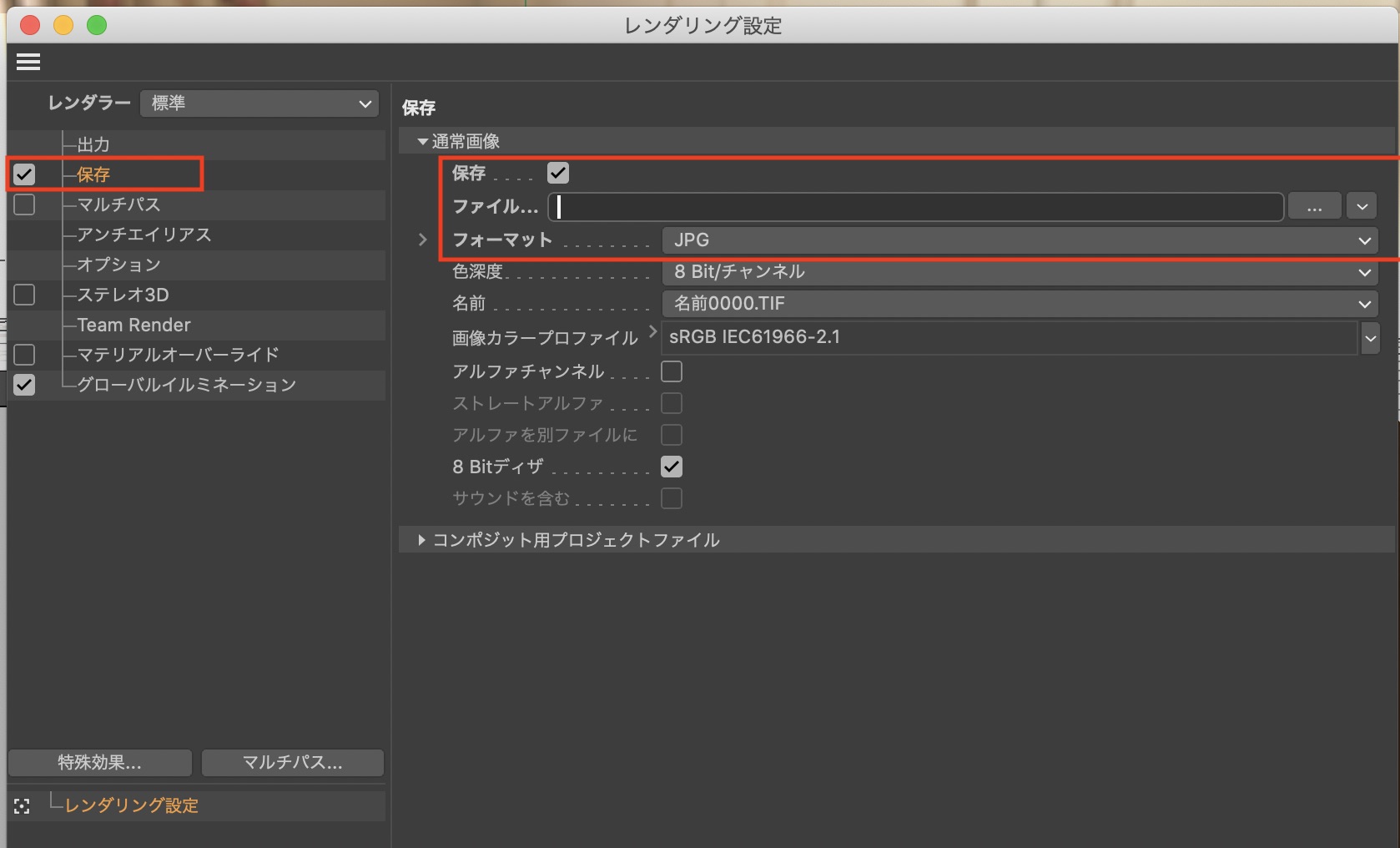Click the Multi-Pass button at bottom

[x=292, y=762]
